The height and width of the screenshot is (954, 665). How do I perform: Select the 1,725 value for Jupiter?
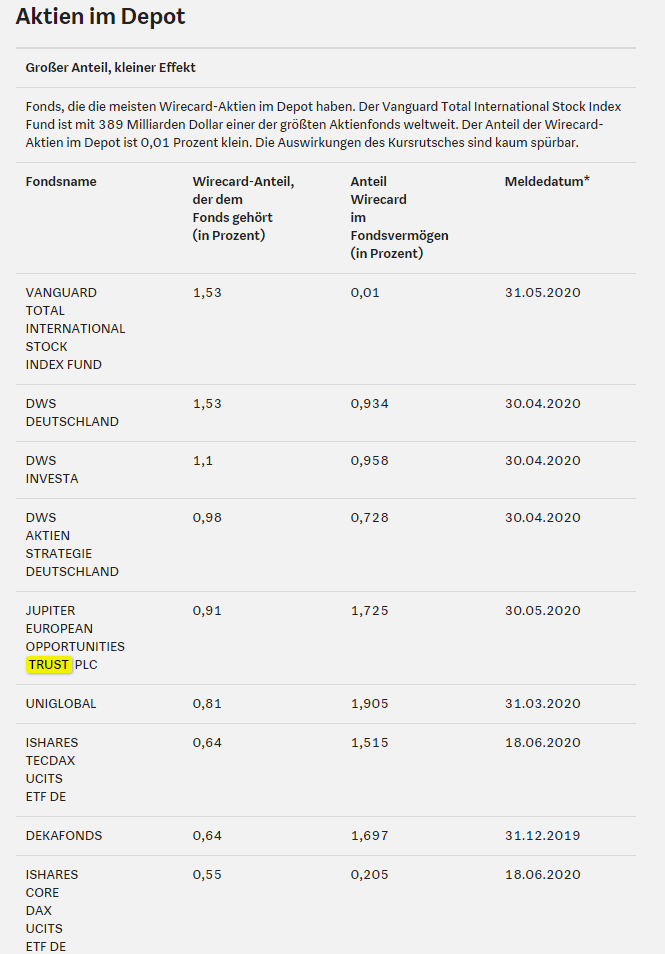369,610
